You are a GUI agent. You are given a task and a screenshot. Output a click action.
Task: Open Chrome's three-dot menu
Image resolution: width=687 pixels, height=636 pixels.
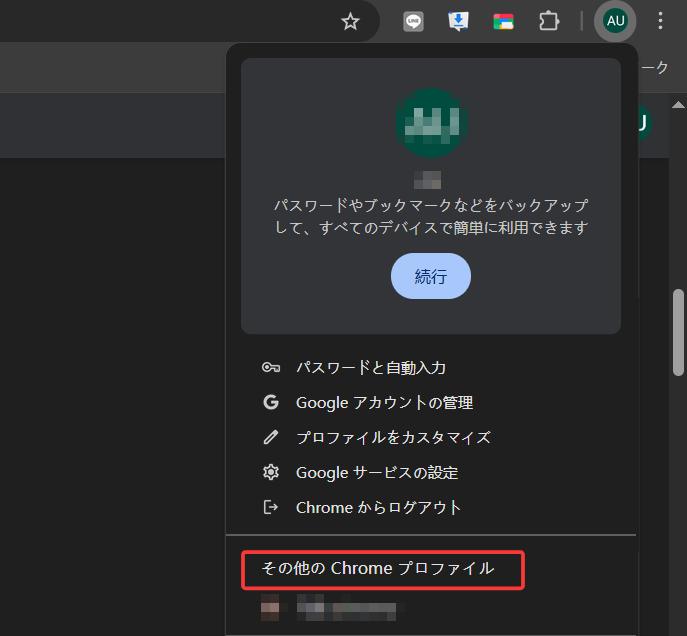660,21
